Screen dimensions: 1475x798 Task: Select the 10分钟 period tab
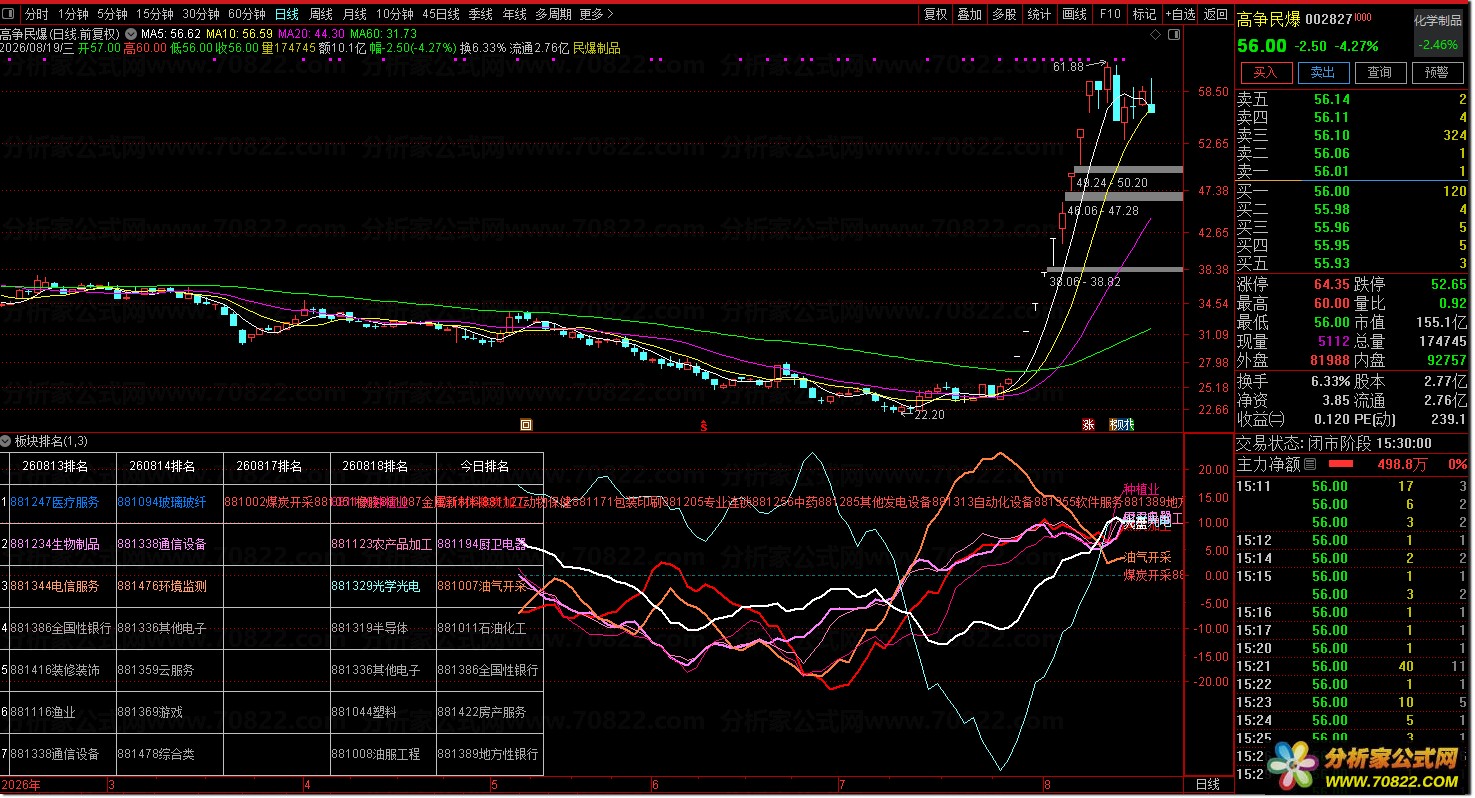point(395,14)
